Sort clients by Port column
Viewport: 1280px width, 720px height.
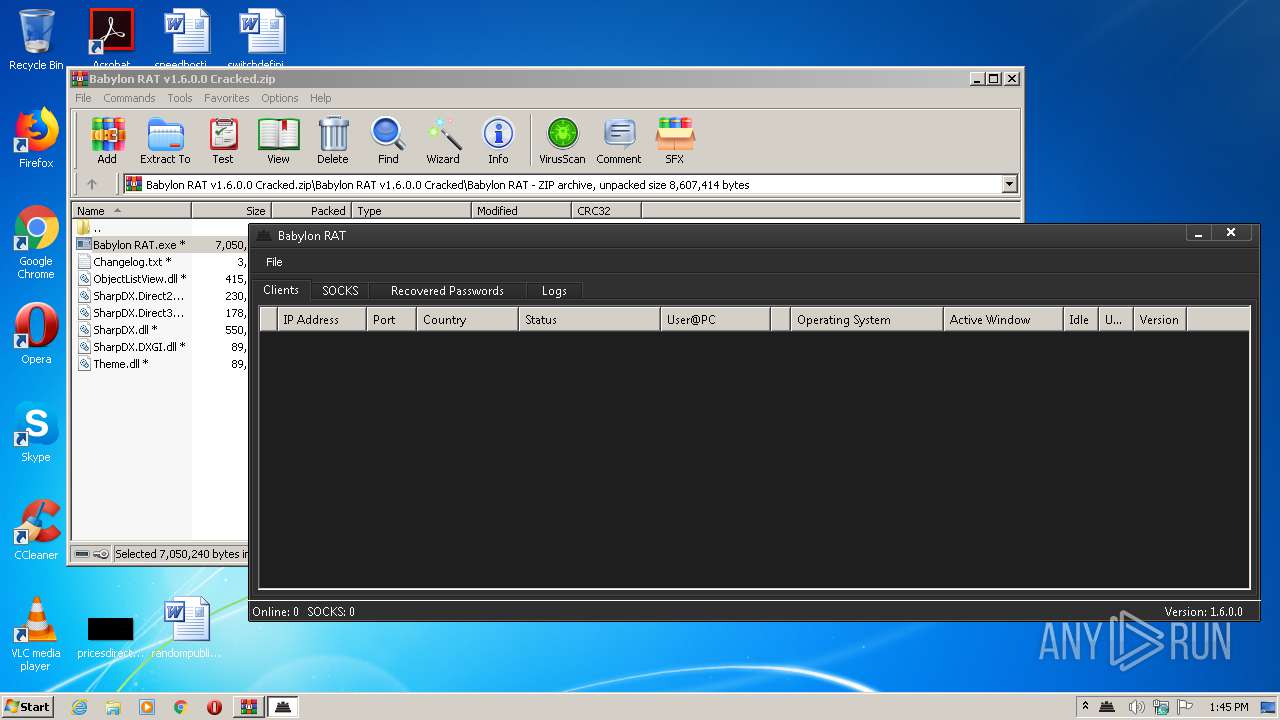pyautogui.click(x=392, y=320)
